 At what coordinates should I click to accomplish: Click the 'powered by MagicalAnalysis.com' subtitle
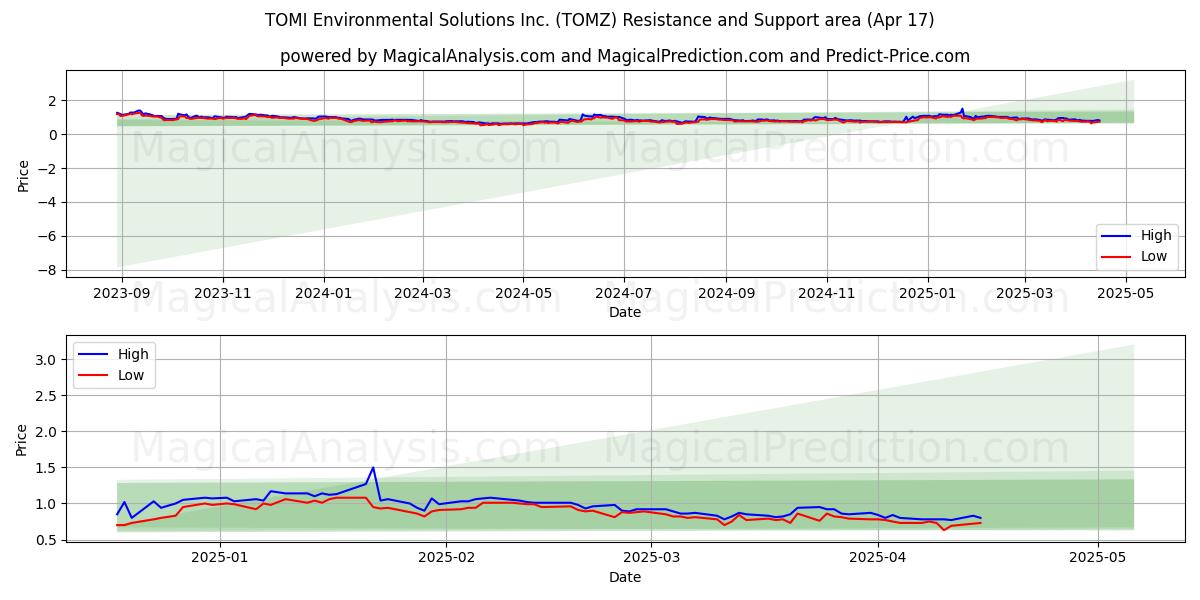pyautogui.click(x=625, y=56)
